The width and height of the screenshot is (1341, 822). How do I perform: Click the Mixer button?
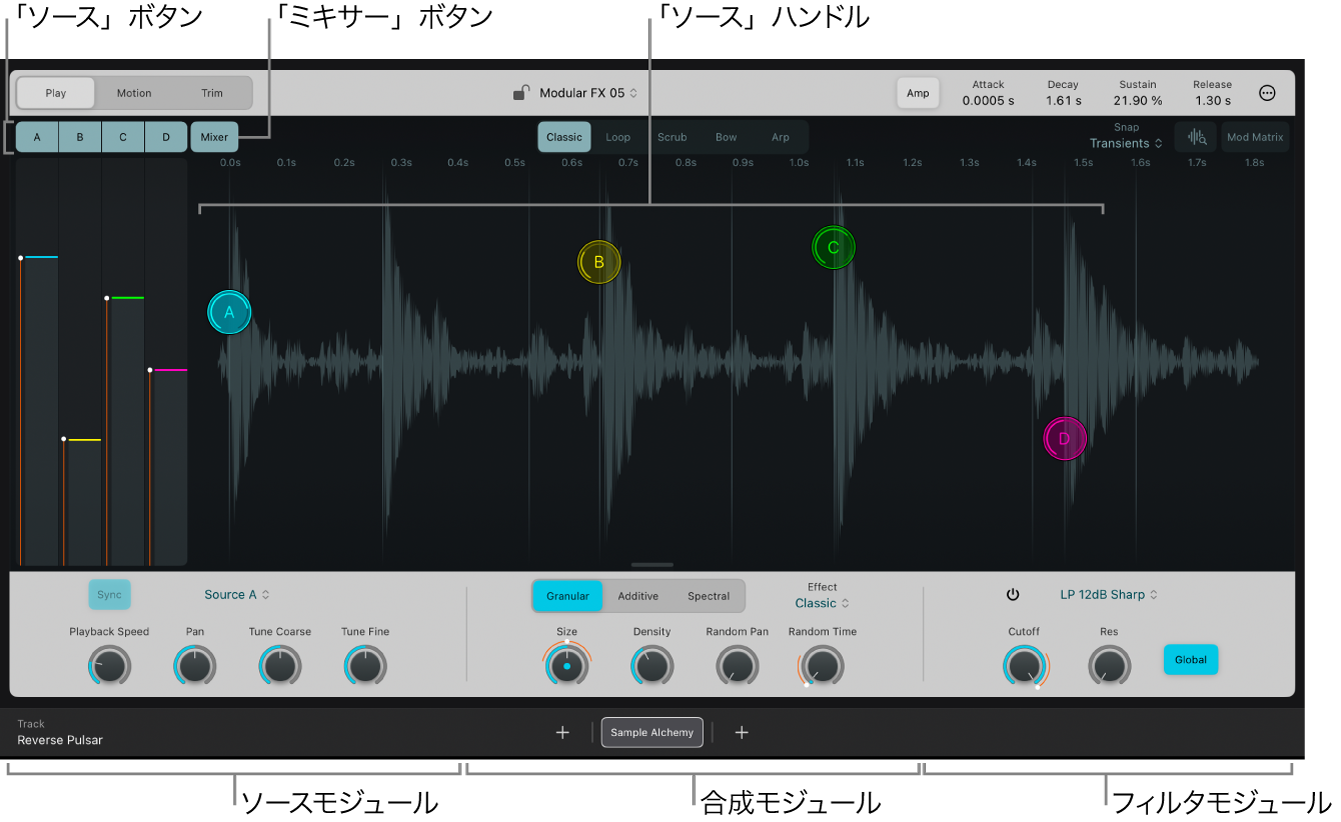[214, 137]
